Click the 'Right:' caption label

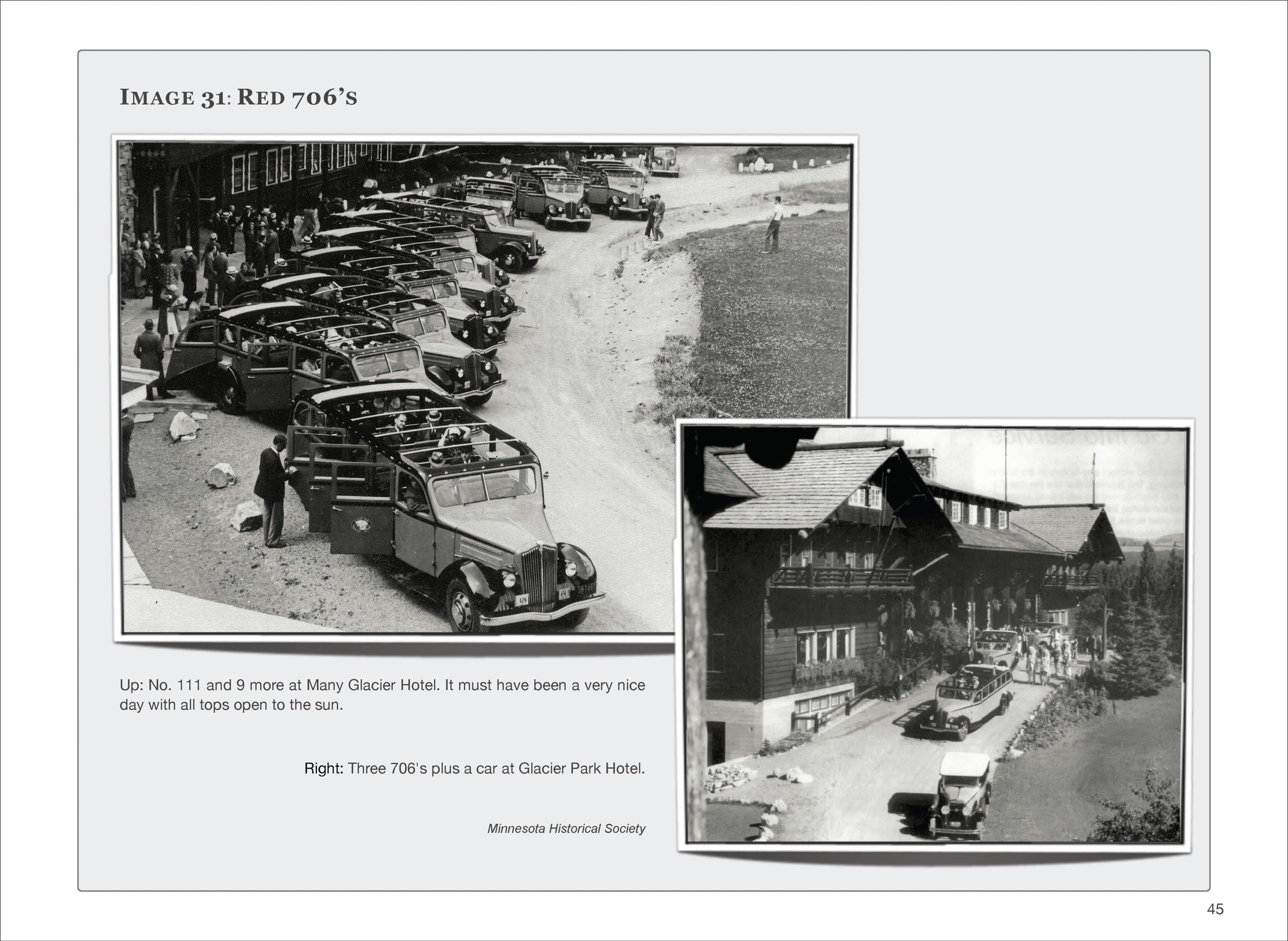point(323,769)
